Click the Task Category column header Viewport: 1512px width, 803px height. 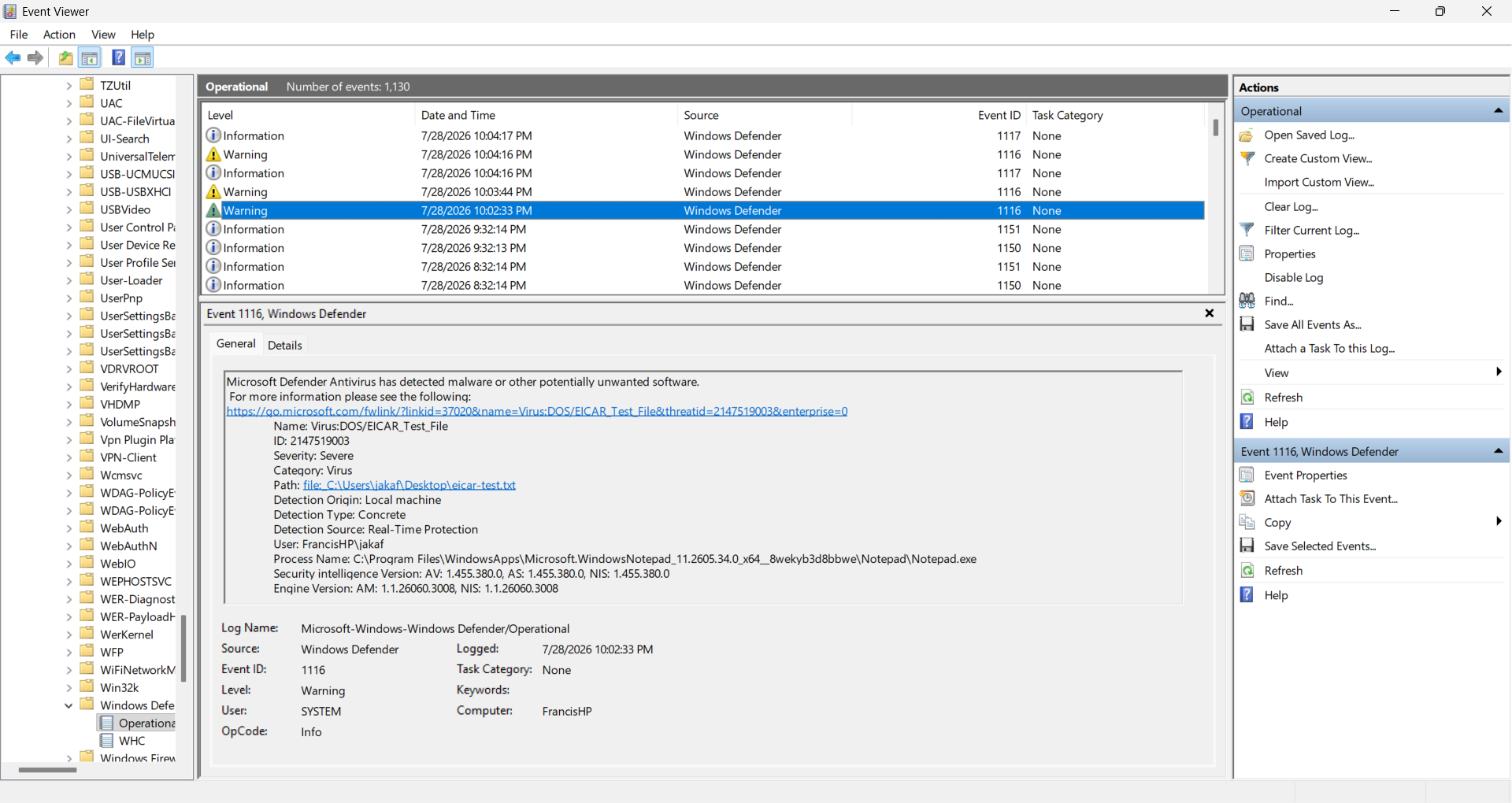[x=1115, y=115]
